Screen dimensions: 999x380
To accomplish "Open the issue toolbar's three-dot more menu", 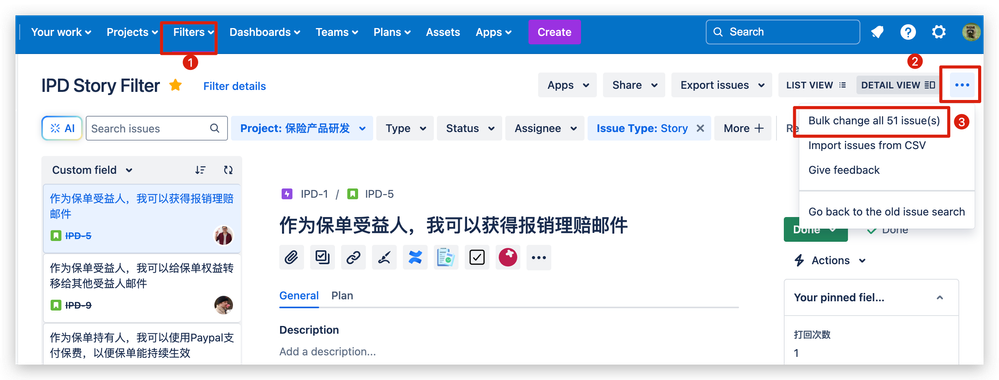I will (539, 258).
